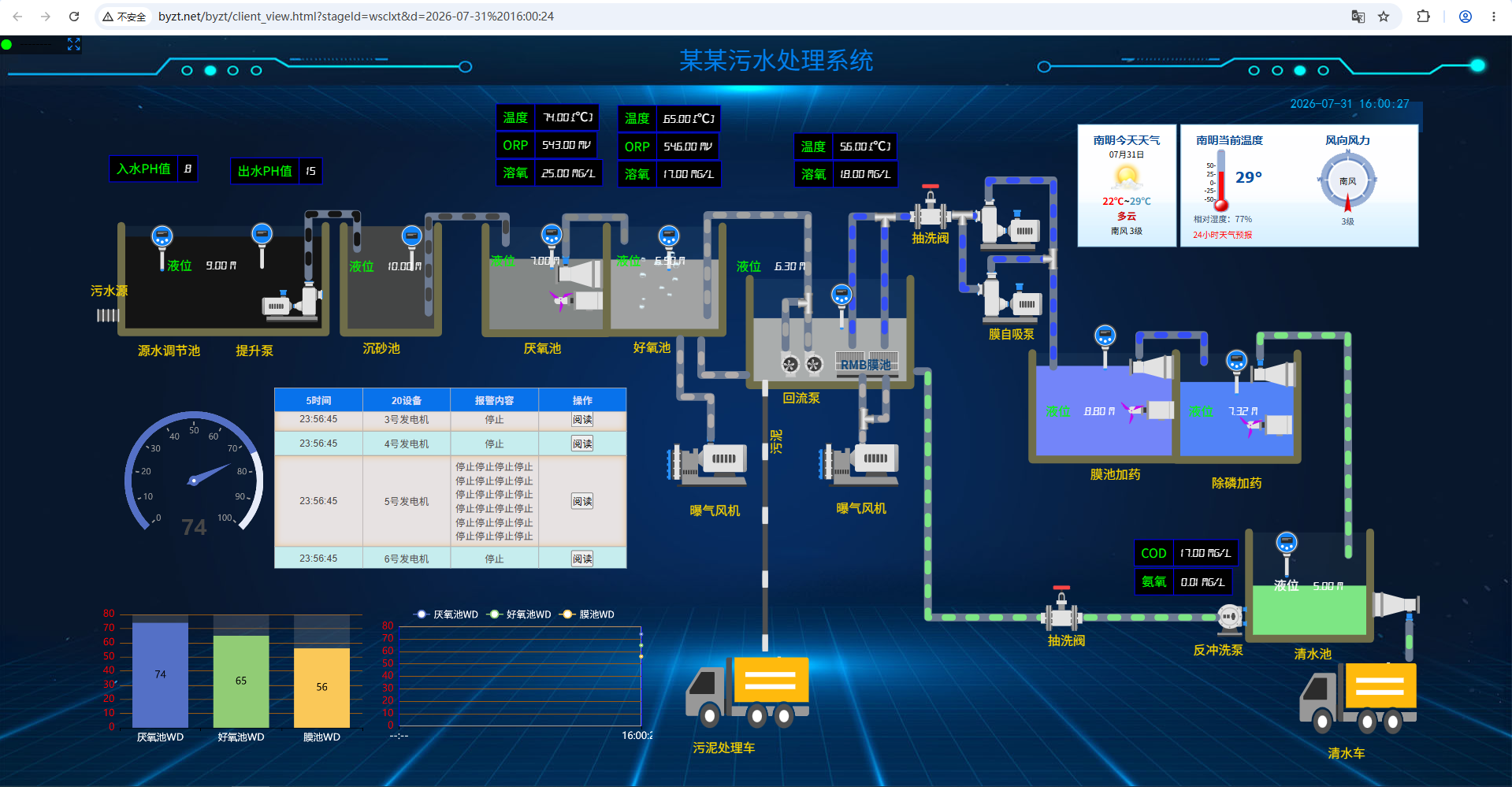
Task: Click the dial gauge reading 74
Action: tap(194, 474)
